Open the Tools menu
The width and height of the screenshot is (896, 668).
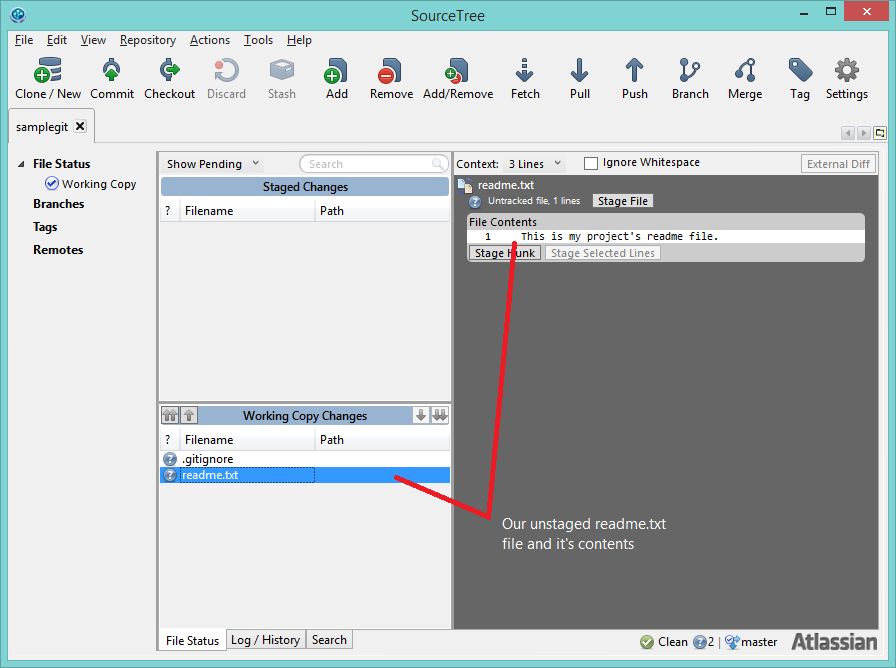click(x=258, y=40)
